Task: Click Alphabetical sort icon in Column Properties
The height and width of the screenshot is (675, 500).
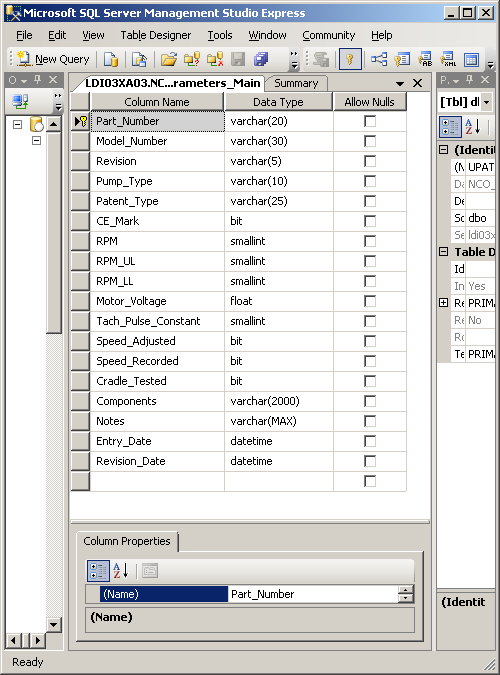Action: (x=121, y=571)
